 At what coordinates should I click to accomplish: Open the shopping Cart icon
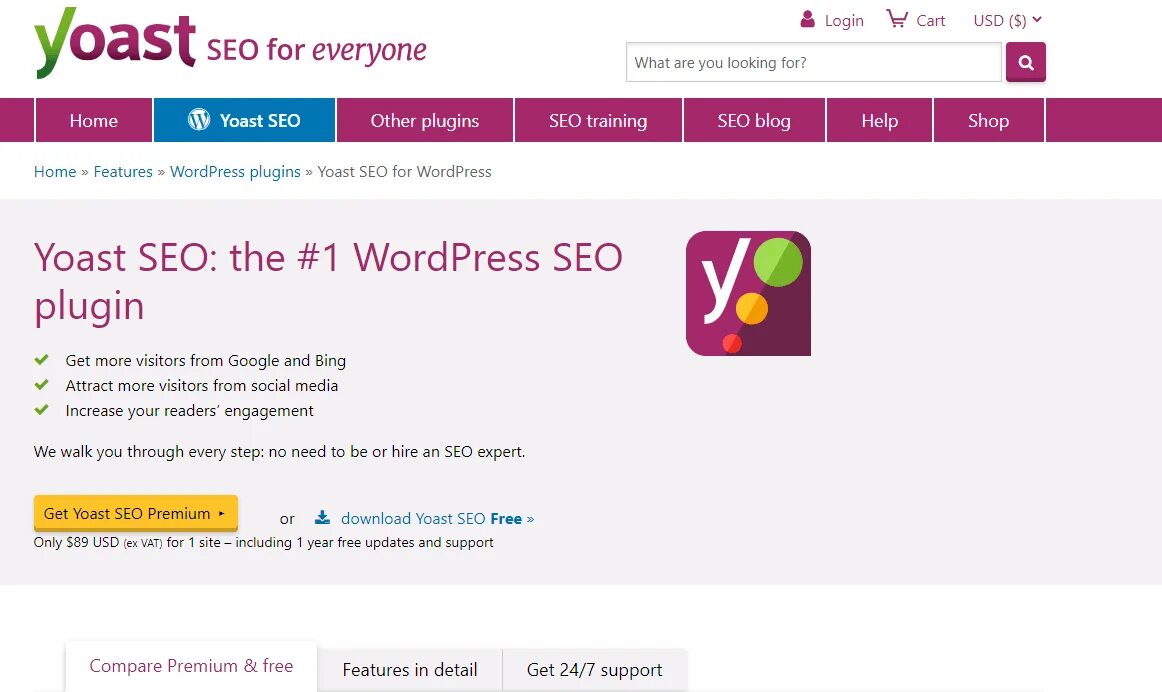(897, 19)
